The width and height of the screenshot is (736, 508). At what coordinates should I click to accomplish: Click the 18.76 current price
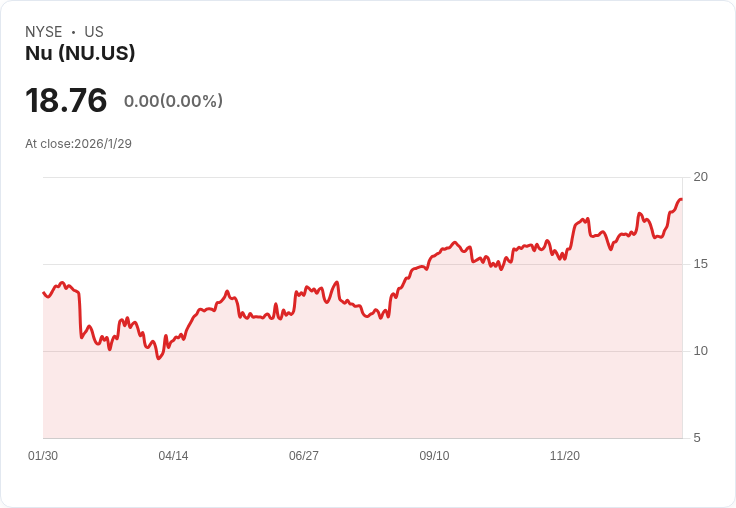pos(66,100)
